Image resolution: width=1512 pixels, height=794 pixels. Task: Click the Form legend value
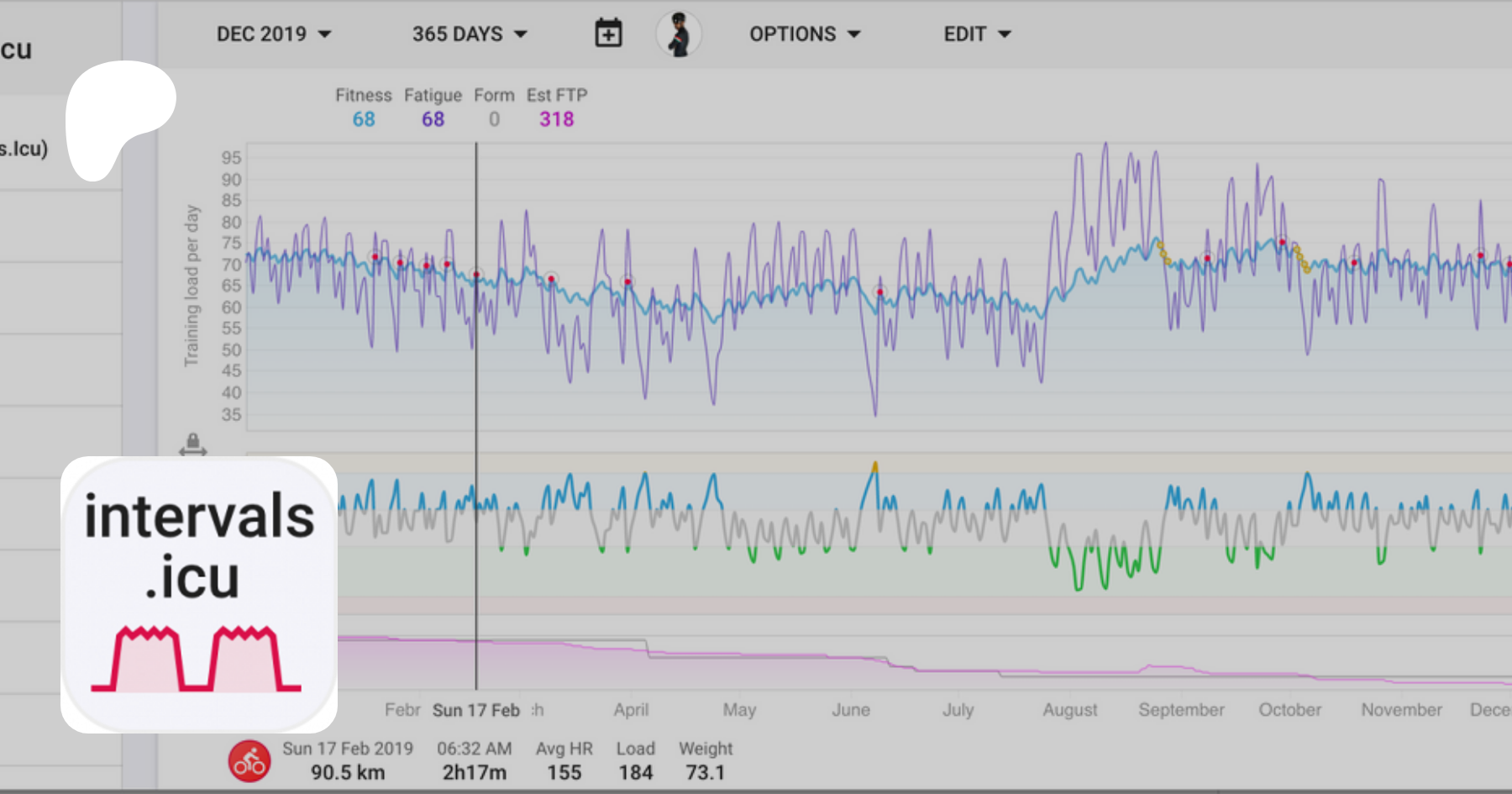click(x=494, y=119)
